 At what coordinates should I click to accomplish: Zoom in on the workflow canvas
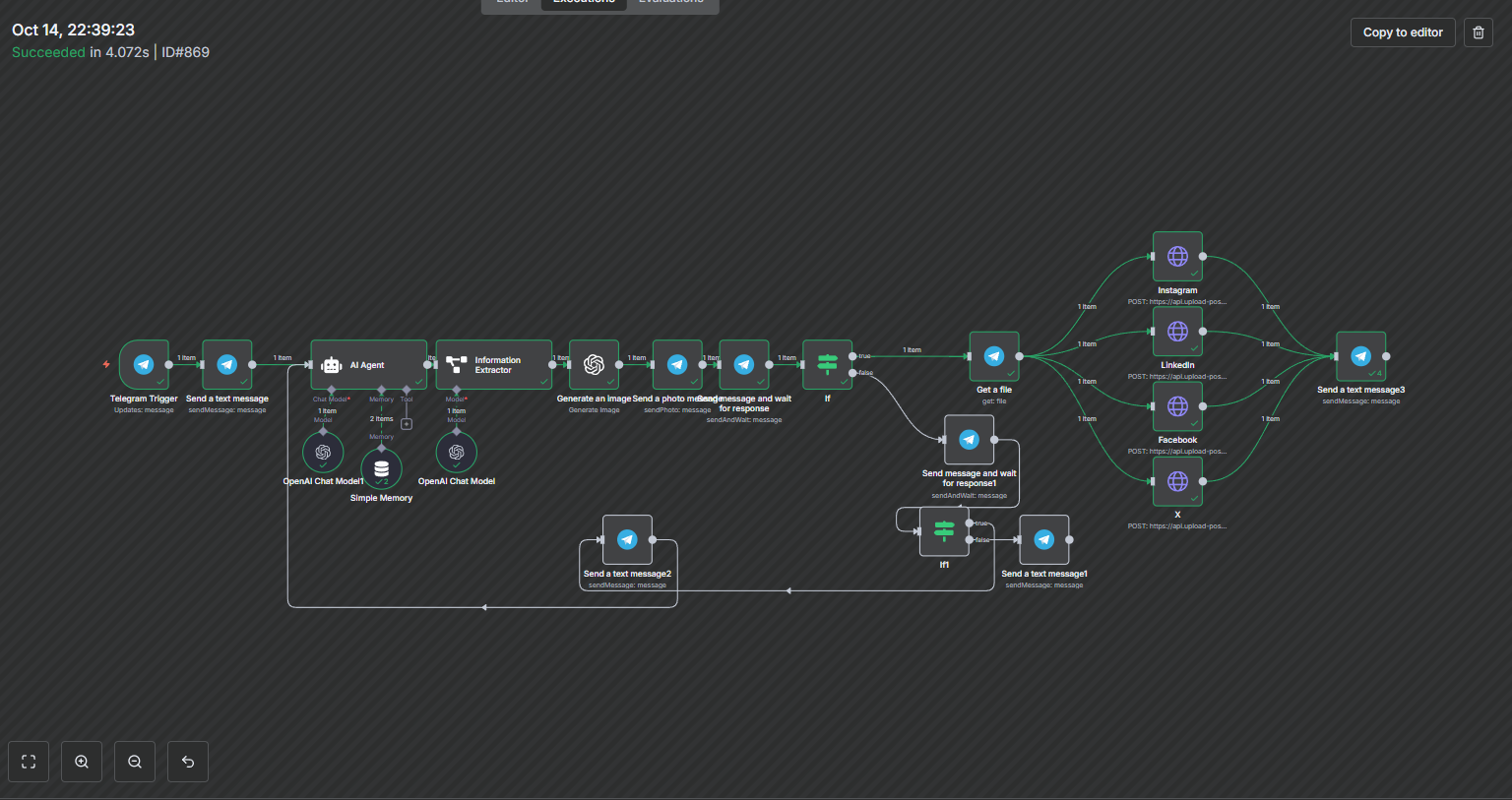tap(82, 762)
